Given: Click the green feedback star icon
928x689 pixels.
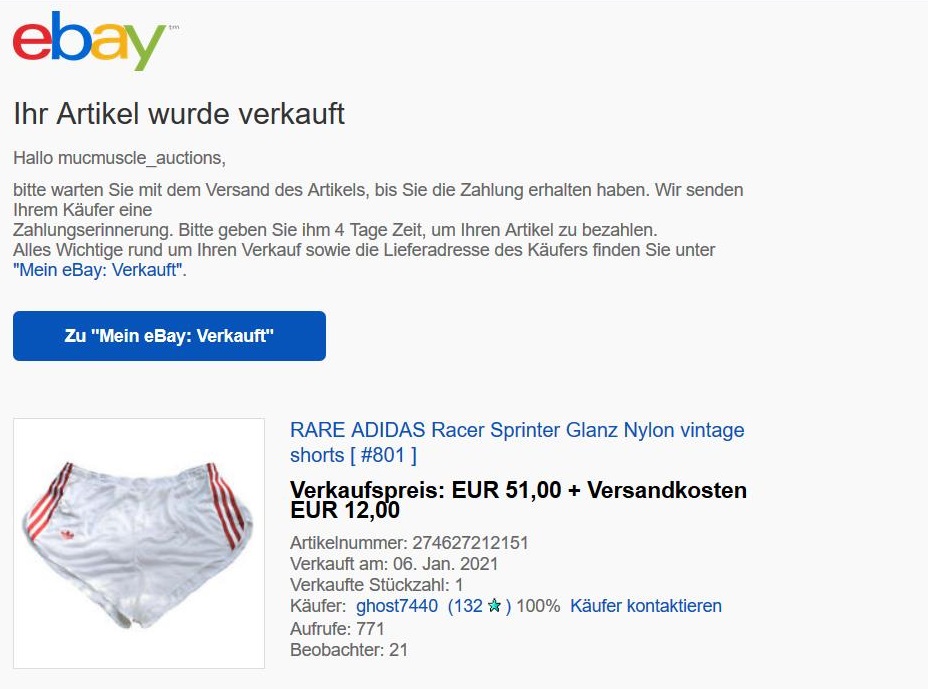Looking at the screenshot, I should coord(494,606).
